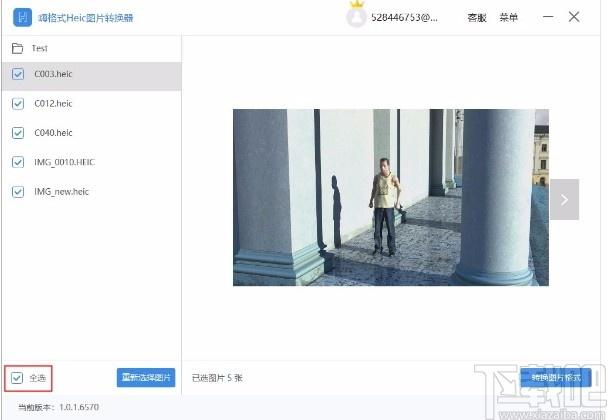Screen dimensions: 609x420
Task: Uncheck the C003.heic checkbox
Action: [18, 74]
